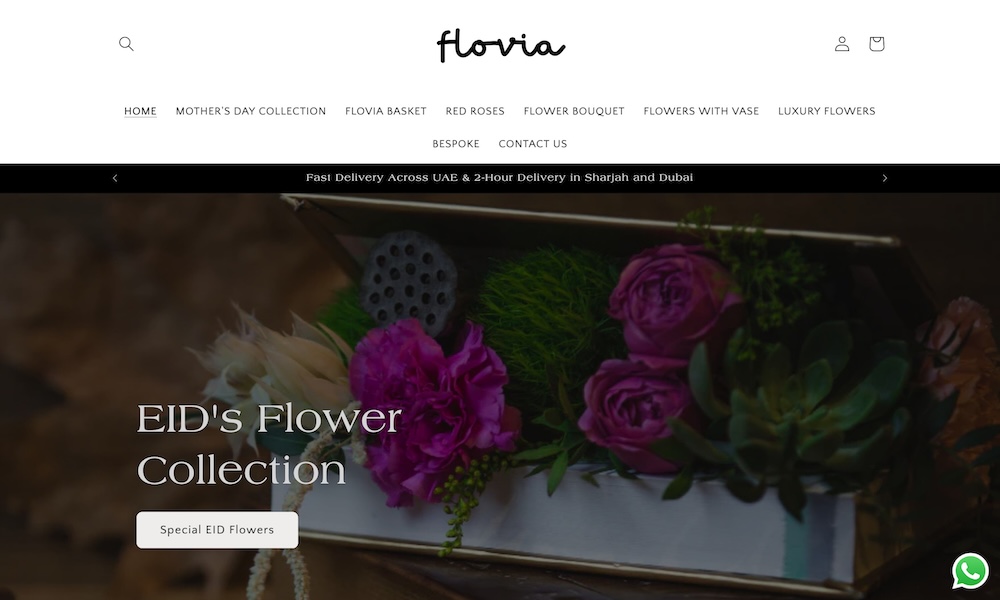This screenshot has height=600, width=1000.
Task: Open the account login icon
Action: (842, 43)
